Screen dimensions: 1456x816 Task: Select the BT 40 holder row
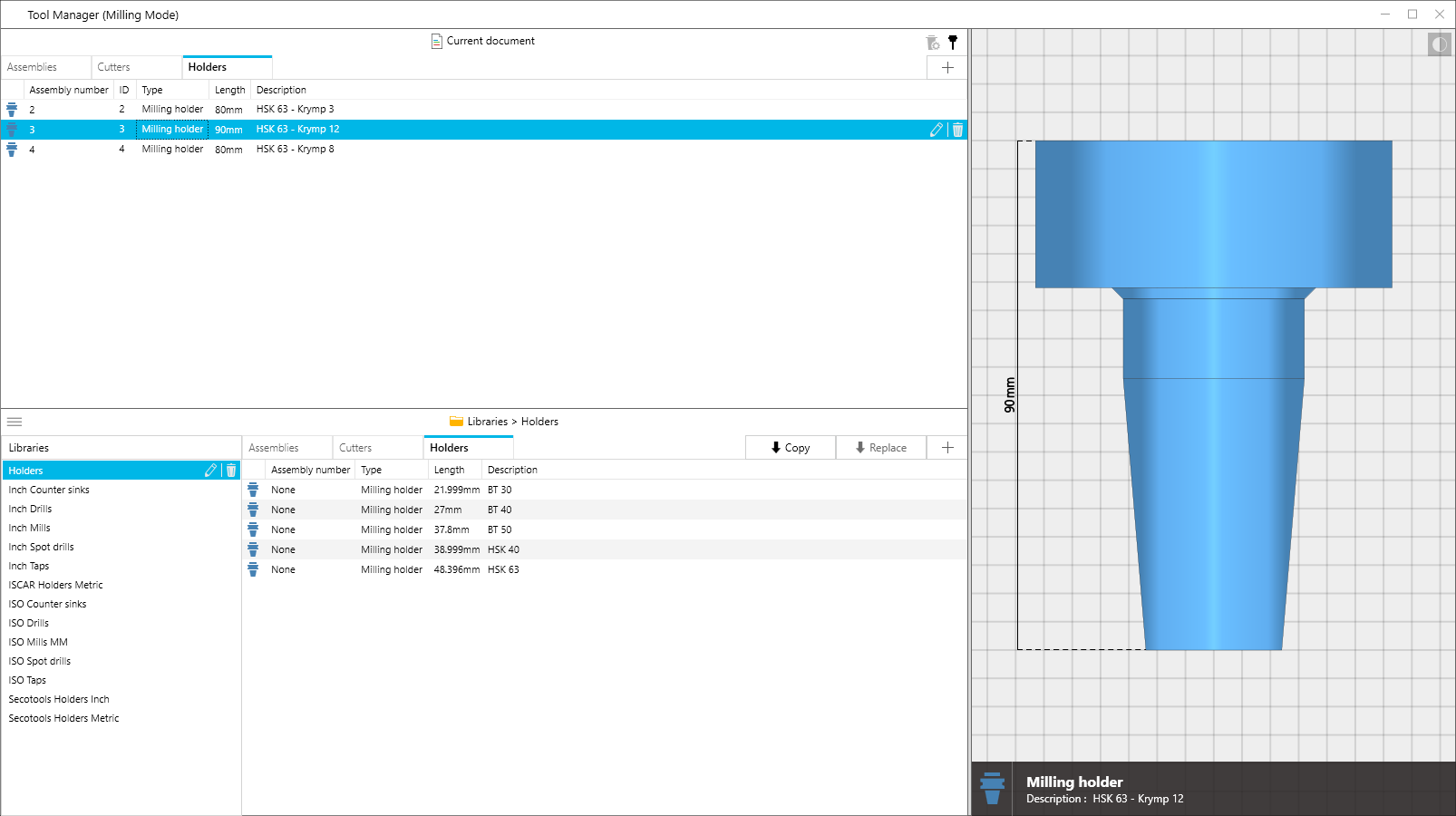500,510
